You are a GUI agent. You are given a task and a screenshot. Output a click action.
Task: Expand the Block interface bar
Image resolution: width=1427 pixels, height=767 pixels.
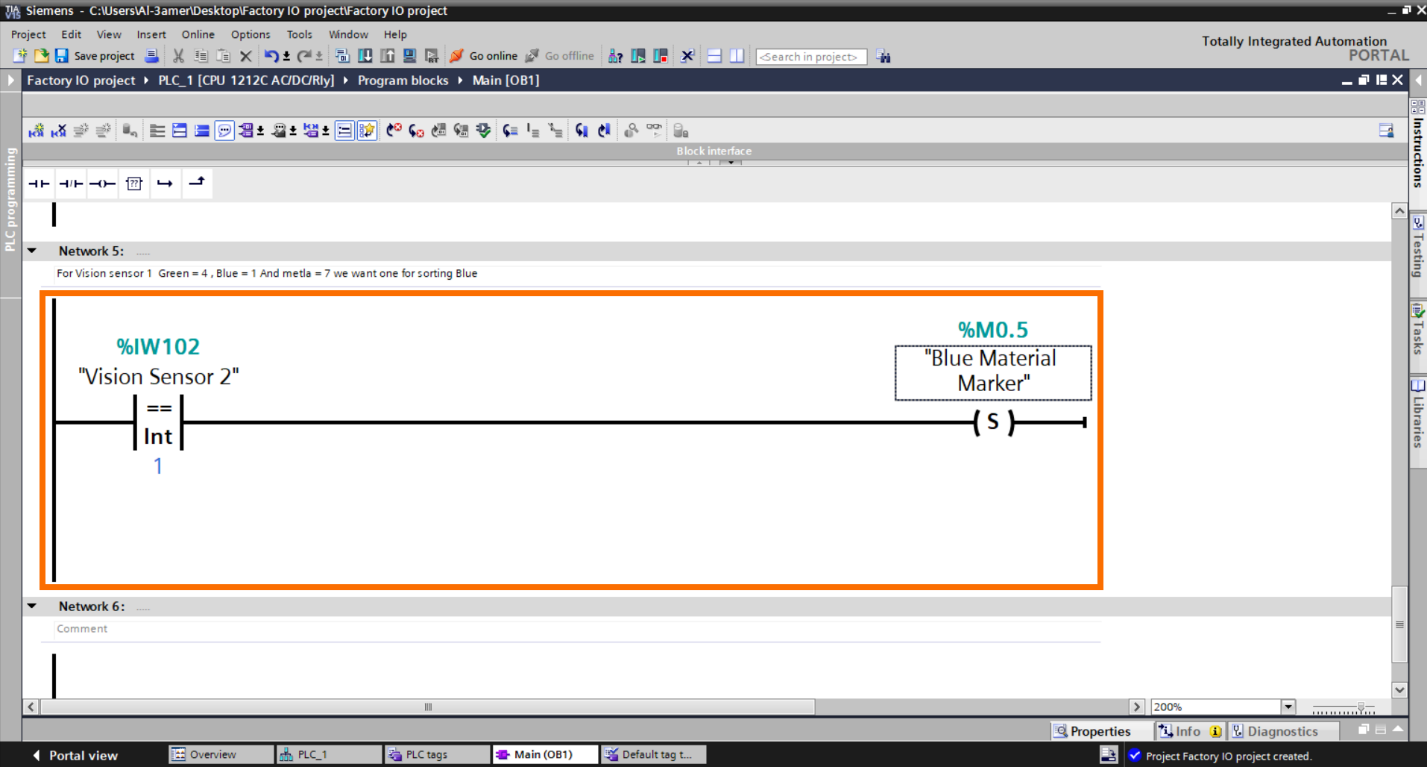click(714, 151)
